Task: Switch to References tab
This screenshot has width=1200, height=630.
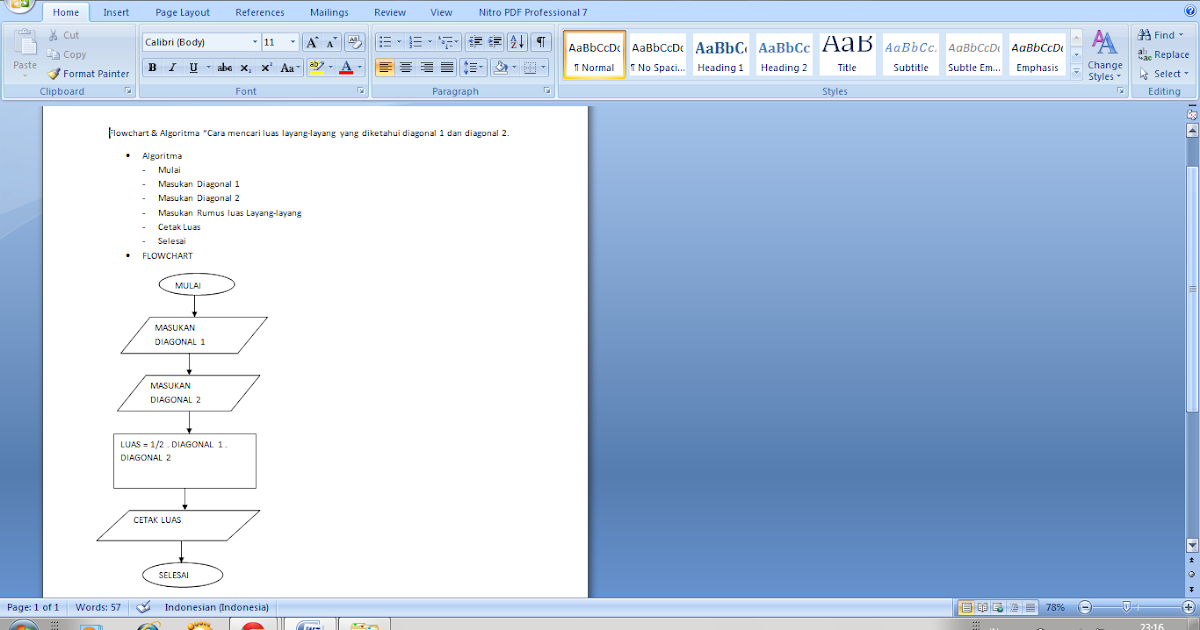Action: [x=260, y=12]
